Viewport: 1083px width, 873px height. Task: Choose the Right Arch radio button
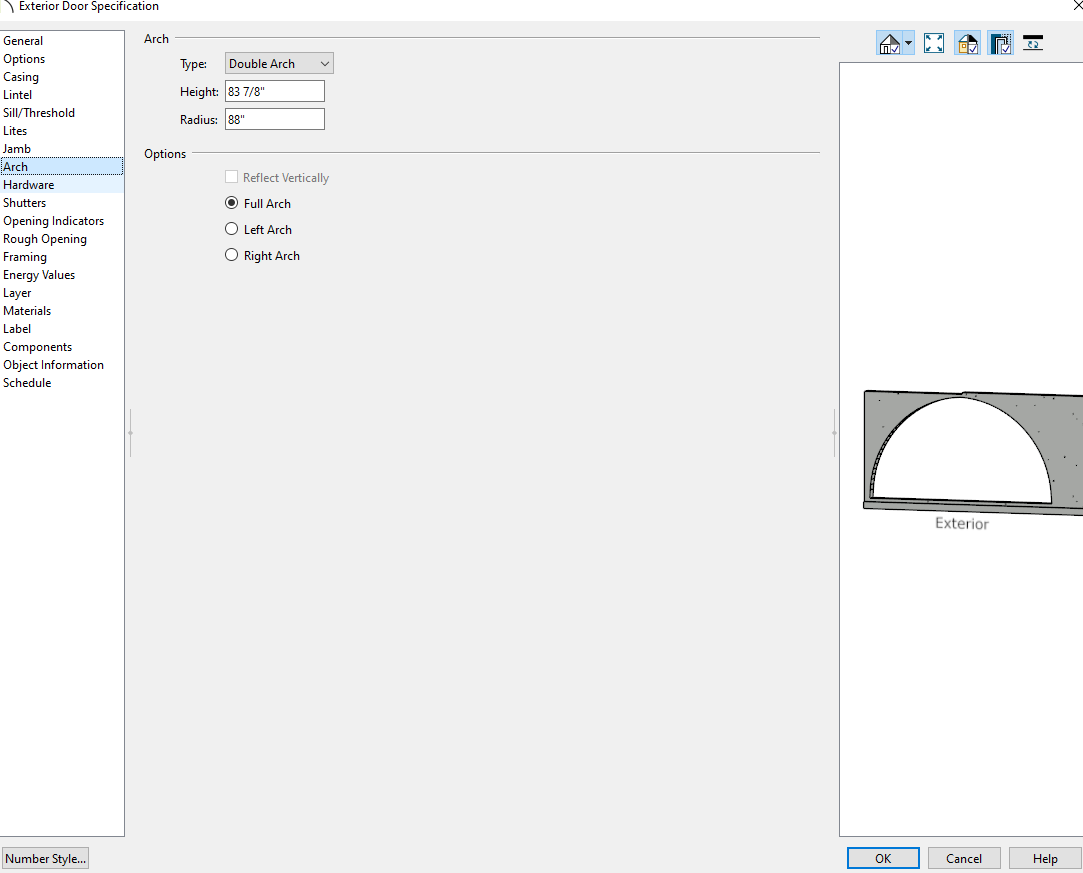coord(232,255)
